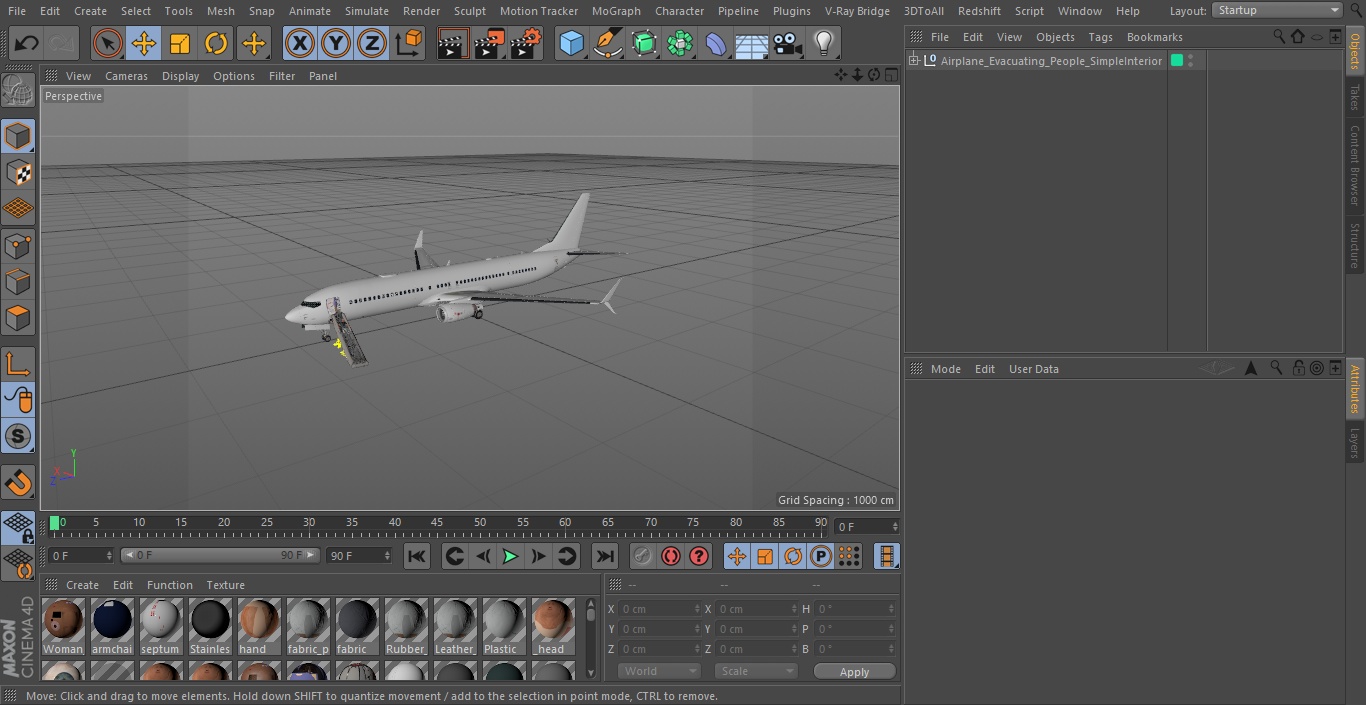Toggle the timeline film strip icon
1366x705 pixels.
point(886,556)
